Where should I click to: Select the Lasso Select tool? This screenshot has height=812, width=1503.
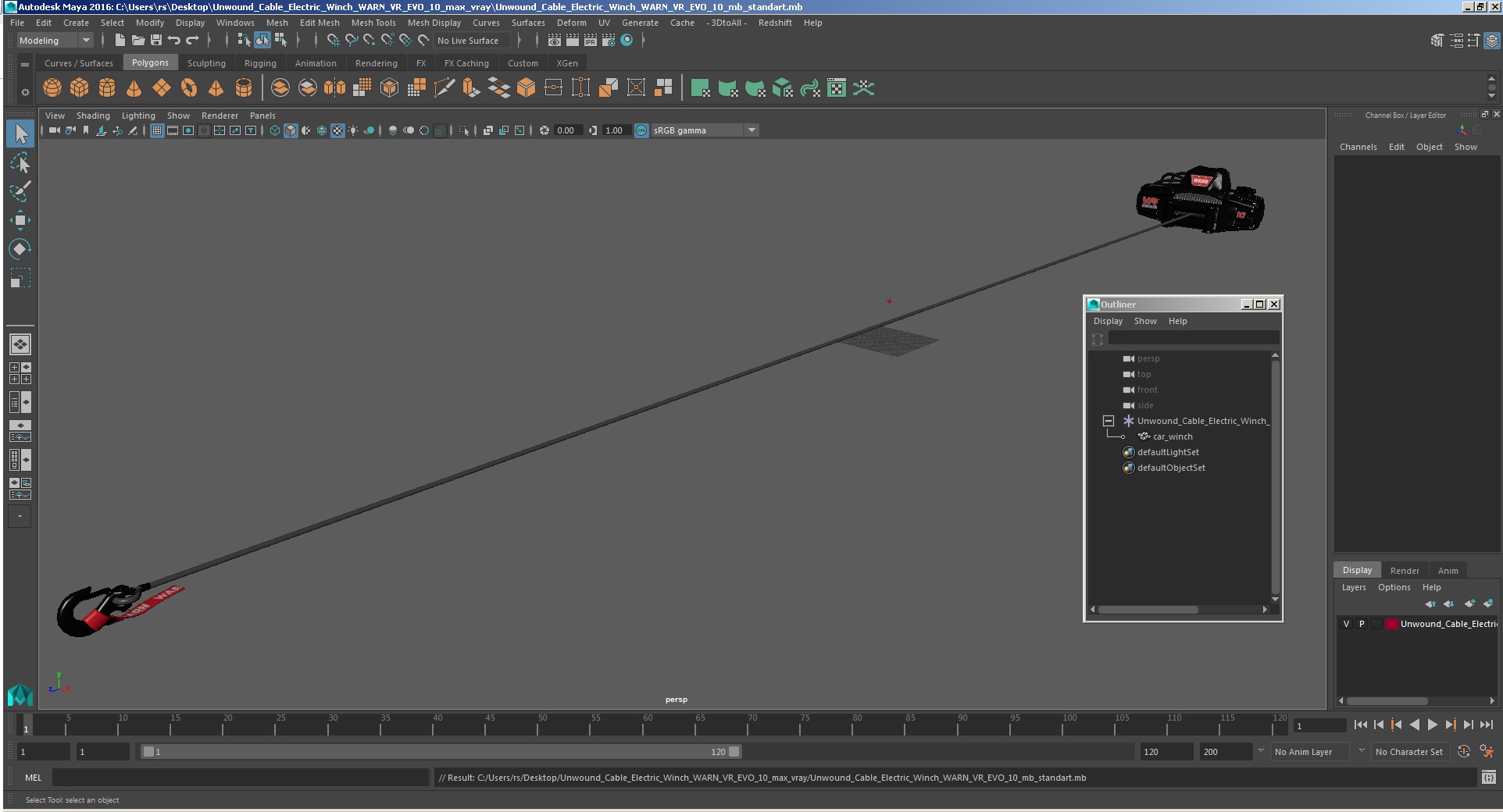tap(20, 162)
